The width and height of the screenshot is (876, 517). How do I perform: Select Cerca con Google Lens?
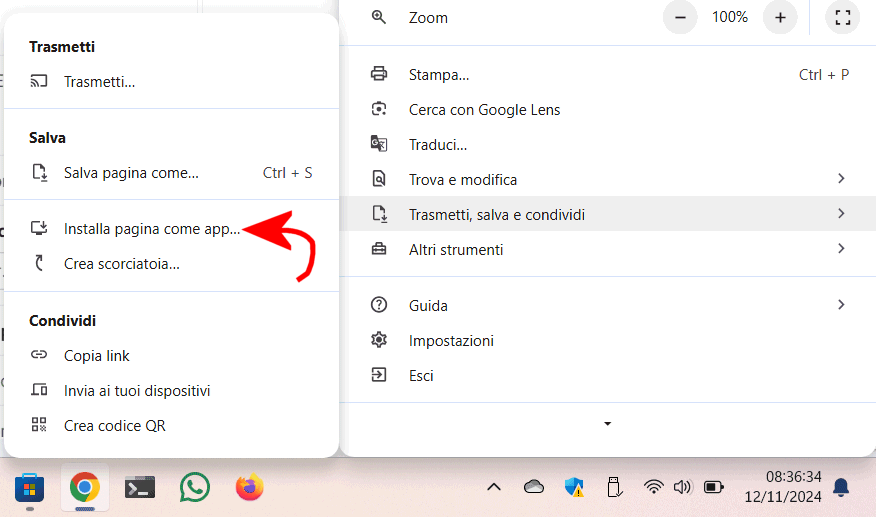coord(608,110)
